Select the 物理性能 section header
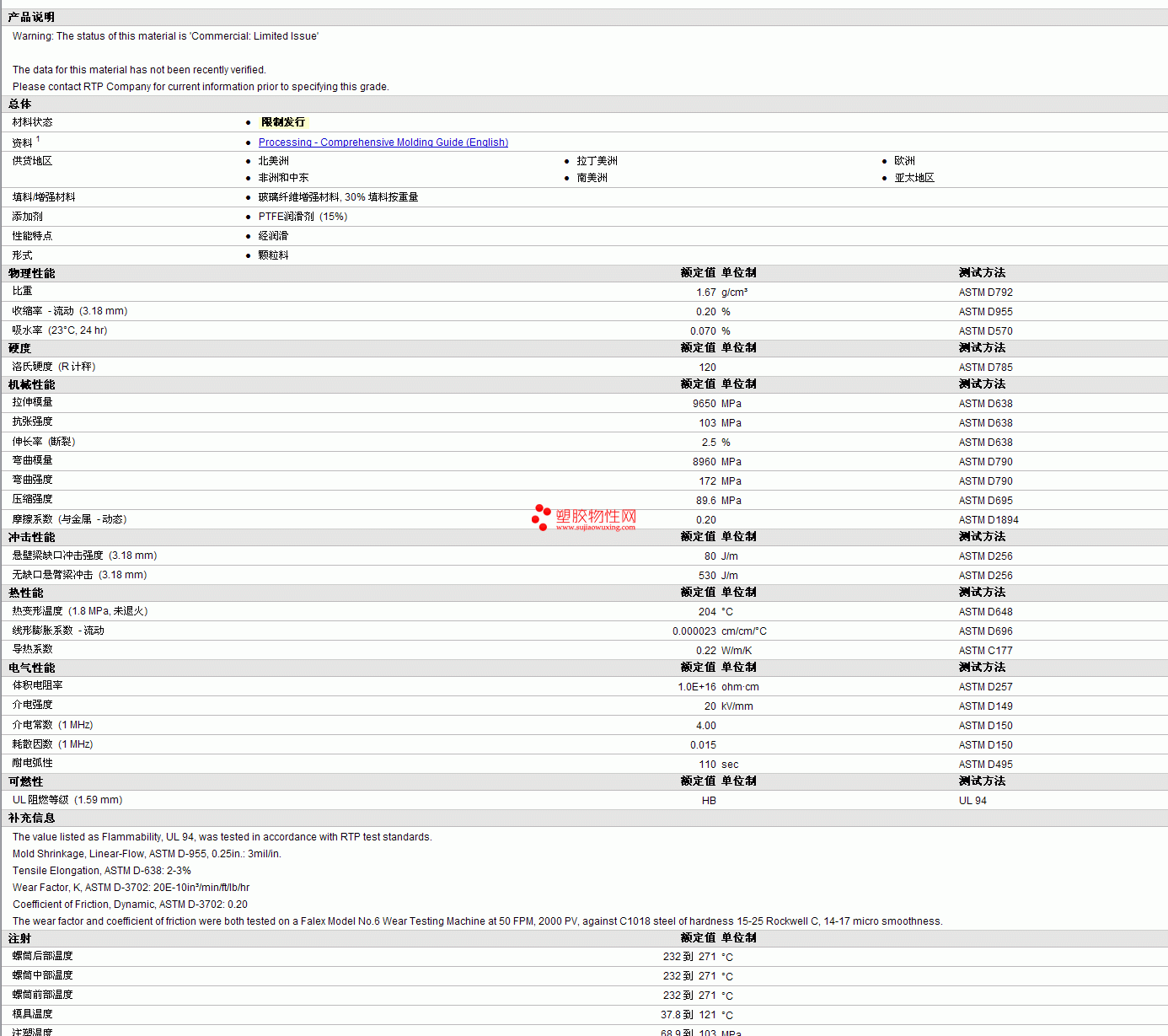Screen dimensions: 1168x1036 pos(31,273)
